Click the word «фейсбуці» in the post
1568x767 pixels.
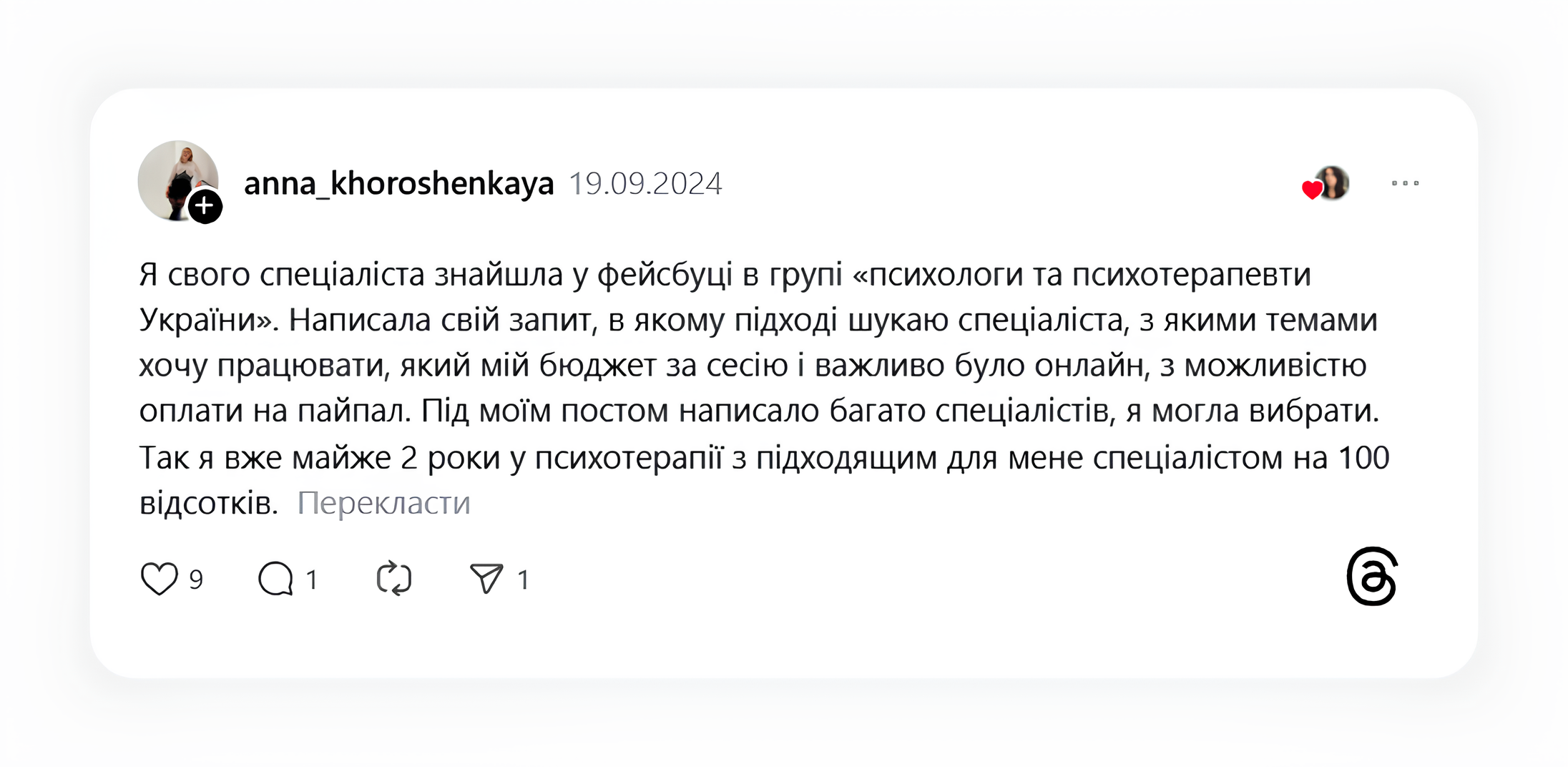(x=665, y=275)
